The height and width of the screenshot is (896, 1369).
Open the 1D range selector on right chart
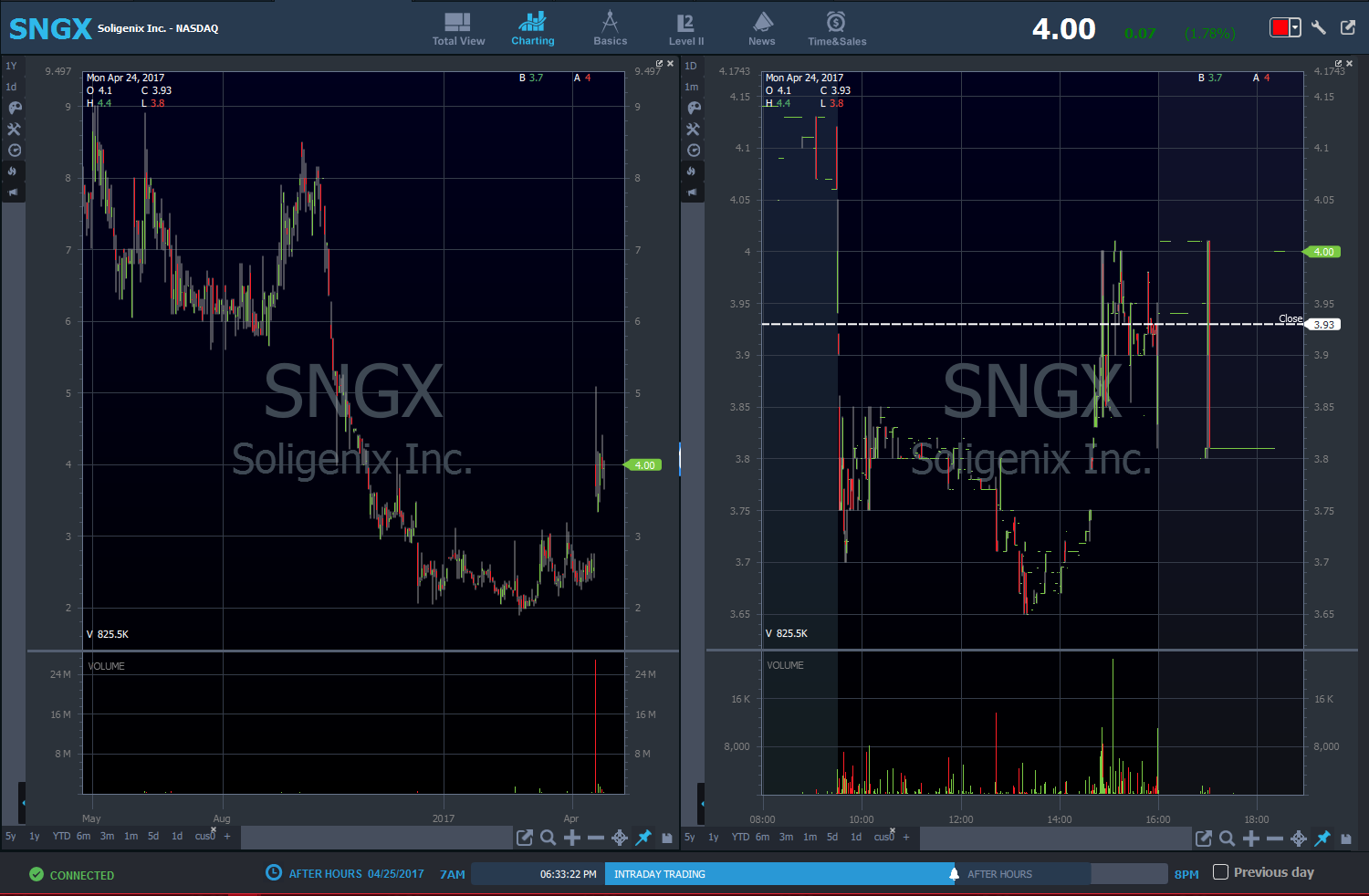[x=691, y=66]
